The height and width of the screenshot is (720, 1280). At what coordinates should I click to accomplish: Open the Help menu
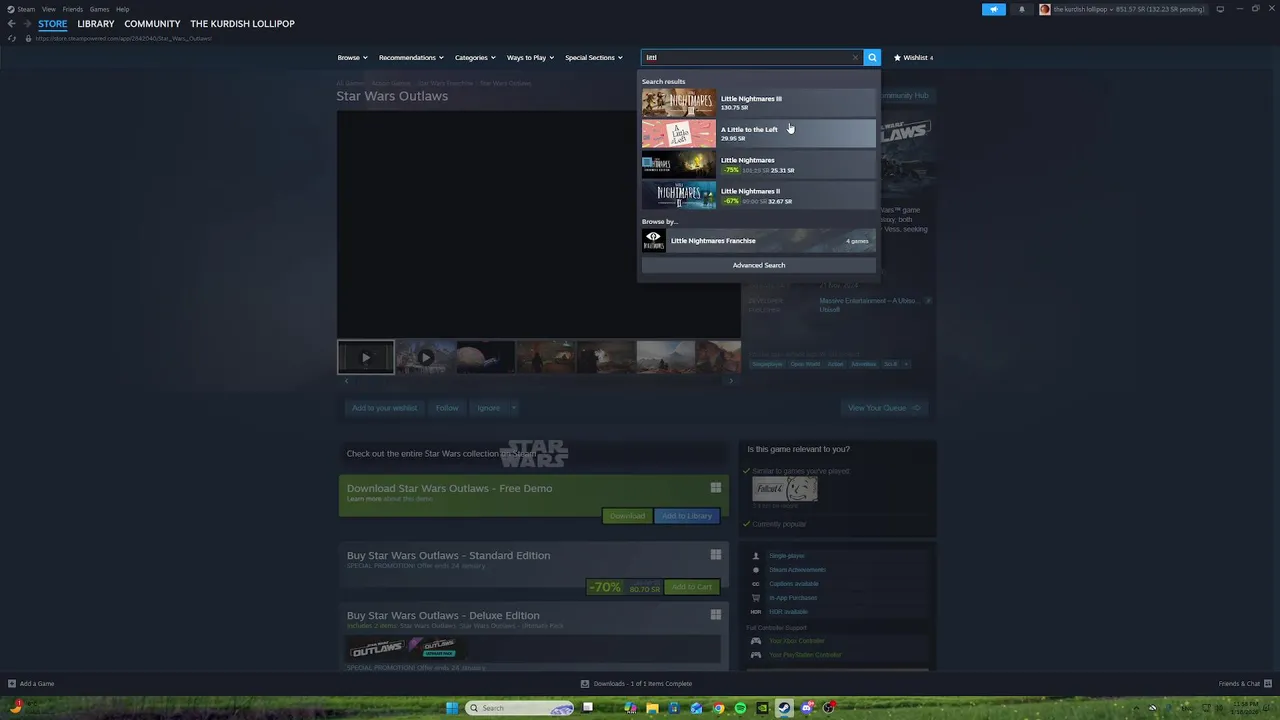pos(122,9)
